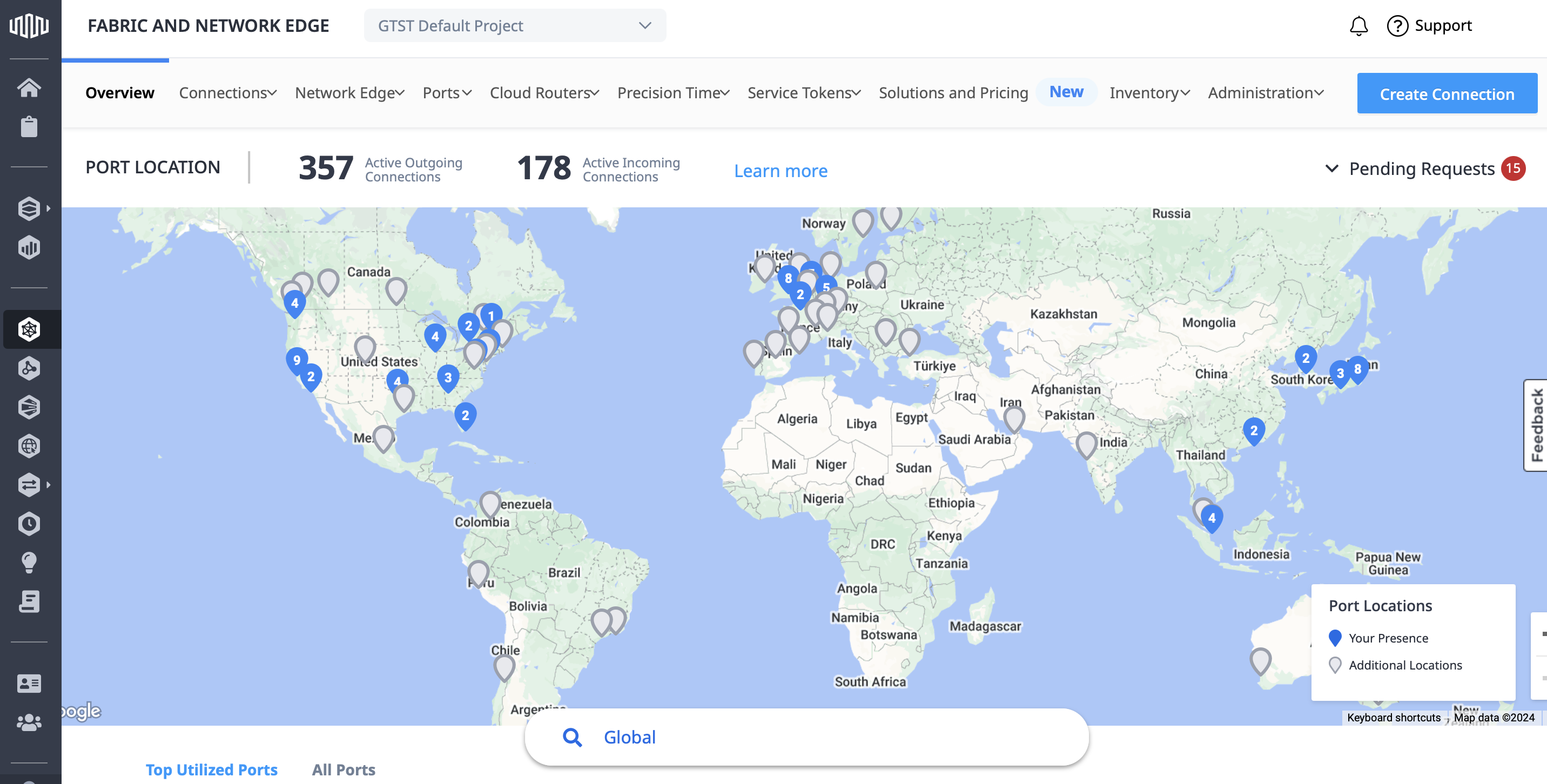Click the globe hexagon sidebar icon
1547x784 pixels.
pyautogui.click(x=29, y=446)
